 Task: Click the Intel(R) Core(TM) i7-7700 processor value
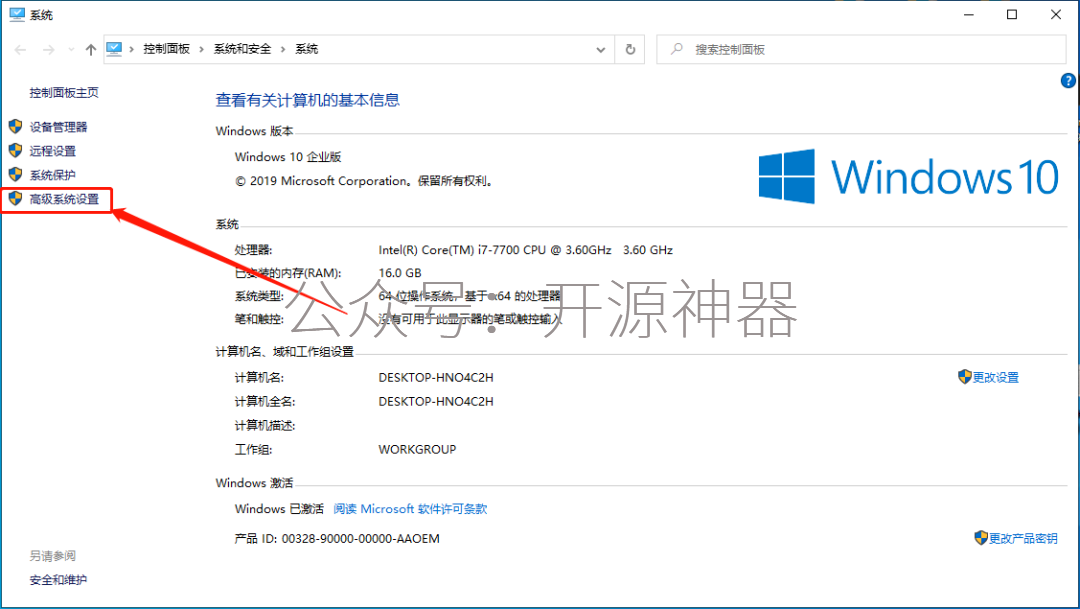coord(526,250)
